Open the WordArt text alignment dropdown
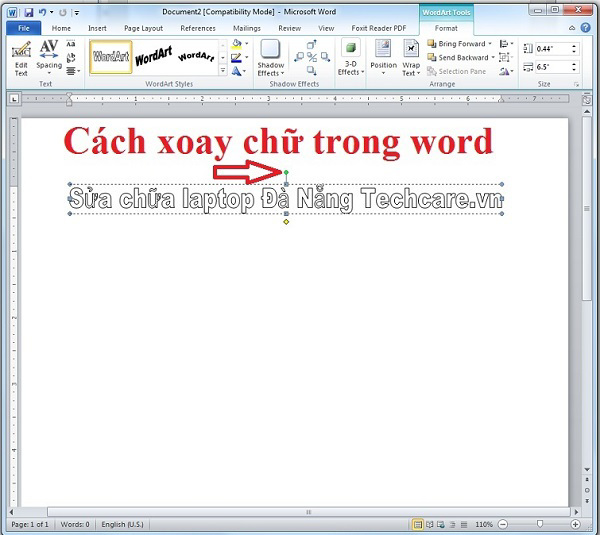The image size is (600, 535). pos(73,71)
